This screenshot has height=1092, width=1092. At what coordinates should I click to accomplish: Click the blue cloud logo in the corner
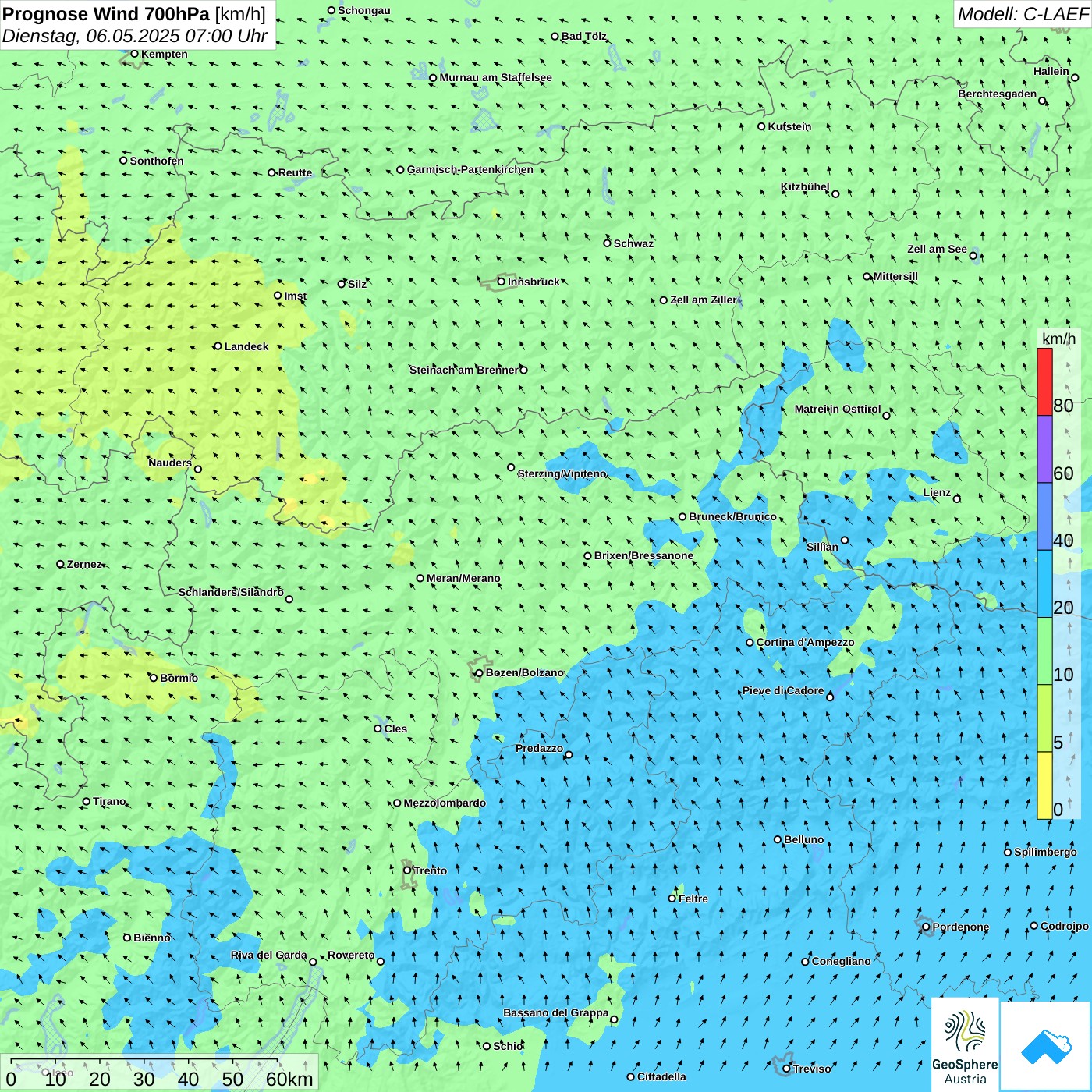coord(1045,1046)
